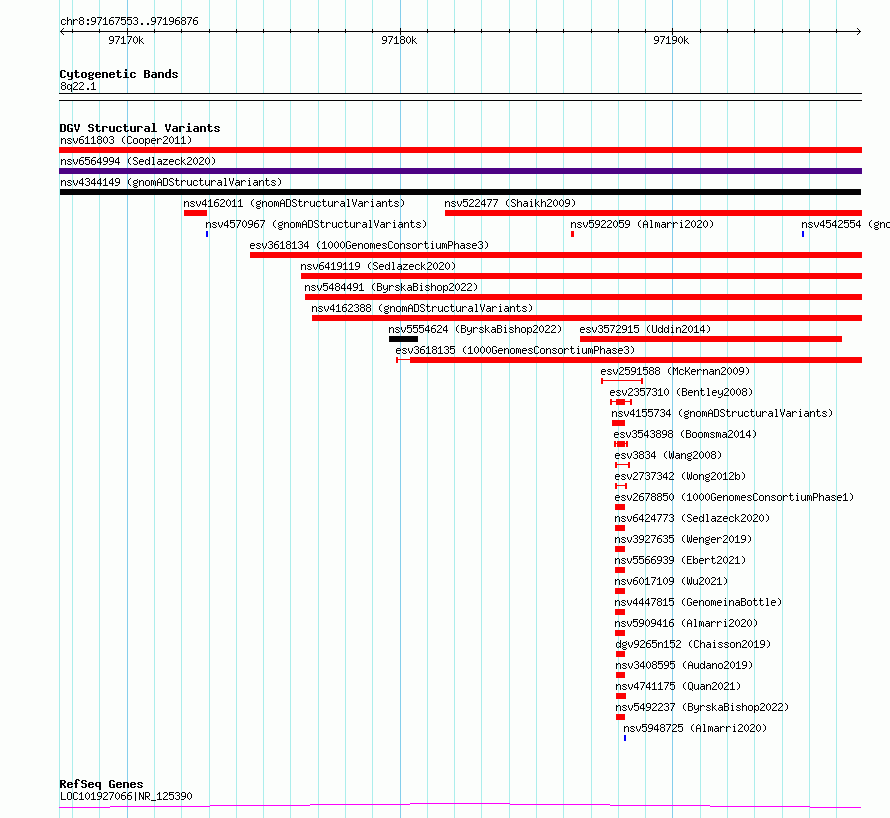Open the nsv5948725 (Almarri2020) label
Viewport: 890px width, 818px height.
[x=695, y=728]
